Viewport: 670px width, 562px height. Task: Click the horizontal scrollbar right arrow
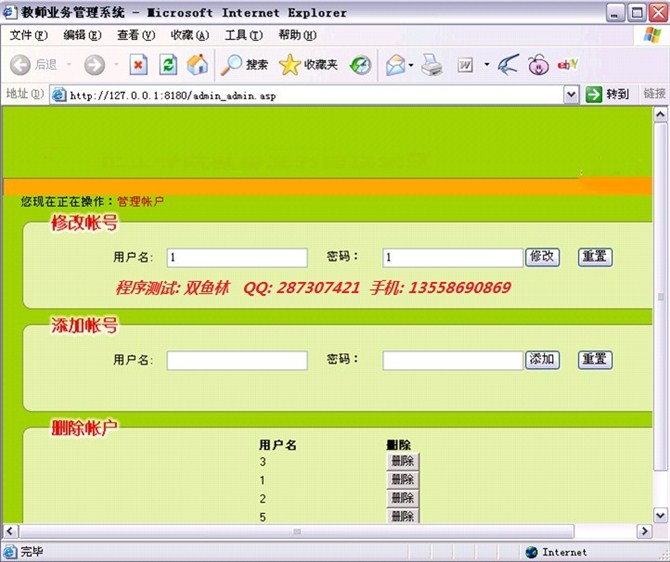(x=644, y=531)
